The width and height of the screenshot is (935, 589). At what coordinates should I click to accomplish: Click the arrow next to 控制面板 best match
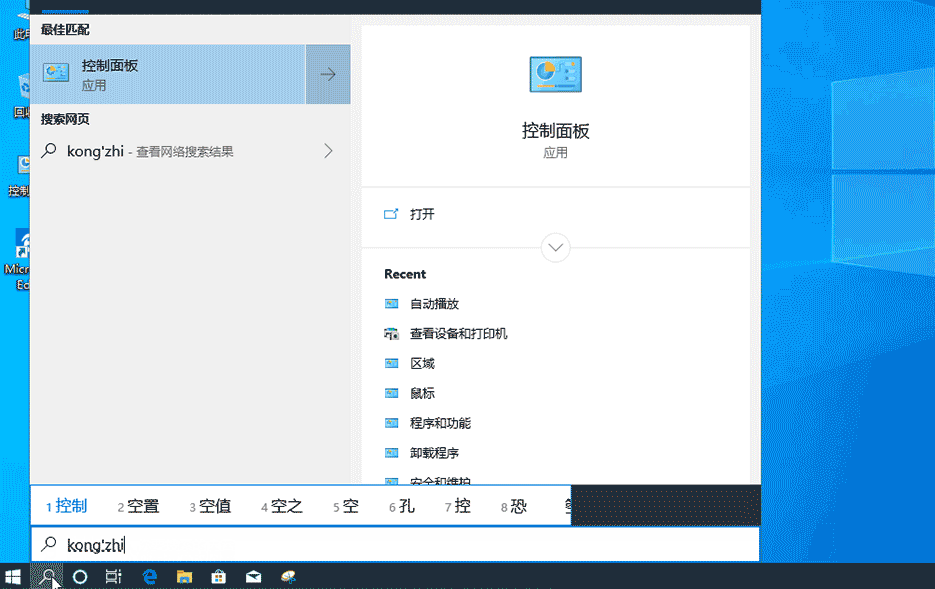(328, 74)
